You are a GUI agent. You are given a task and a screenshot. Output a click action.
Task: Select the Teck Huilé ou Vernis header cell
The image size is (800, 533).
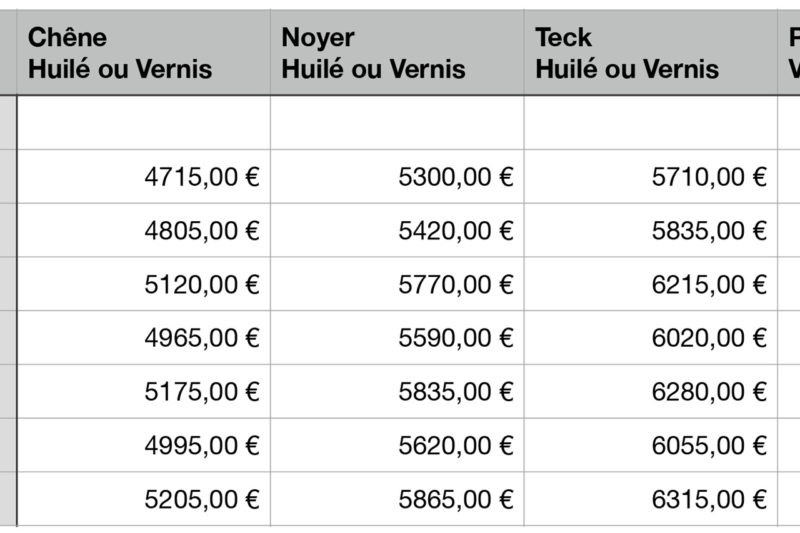[651, 53]
